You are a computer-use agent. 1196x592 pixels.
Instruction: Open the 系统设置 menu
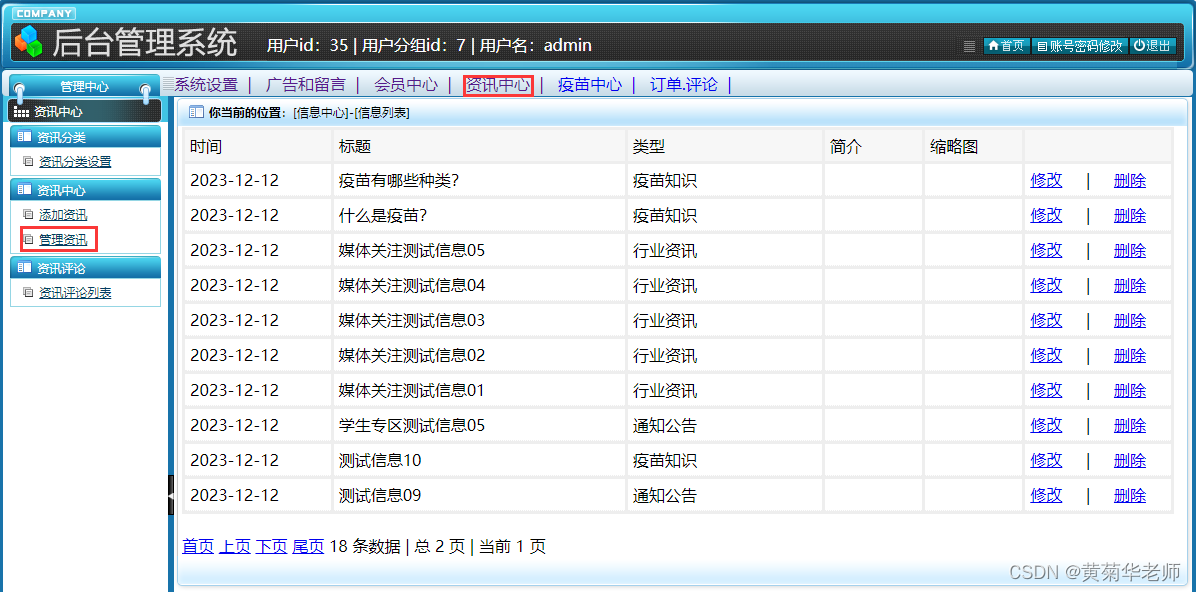pyautogui.click(x=207, y=85)
